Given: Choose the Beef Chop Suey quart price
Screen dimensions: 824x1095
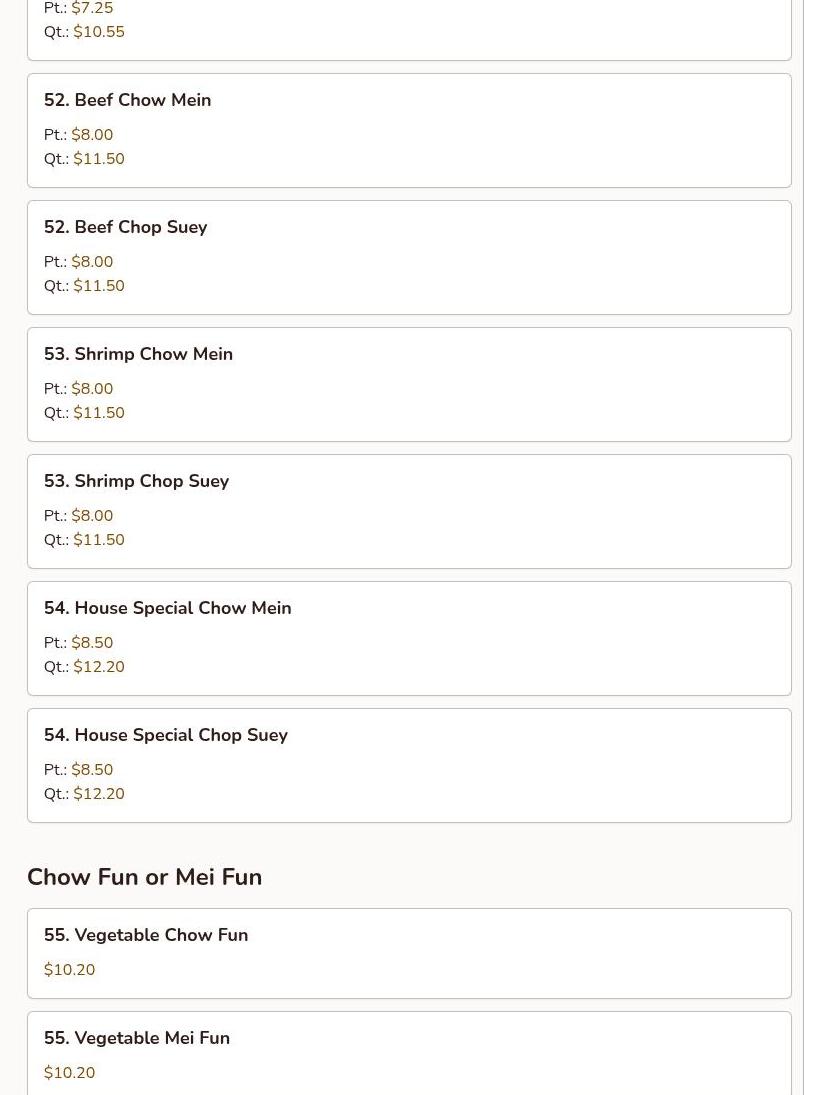Looking at the screenshot, I should click(98, 286).
